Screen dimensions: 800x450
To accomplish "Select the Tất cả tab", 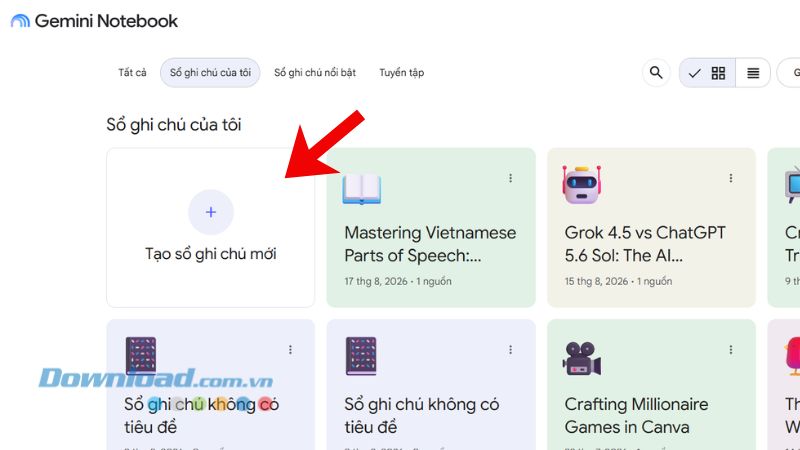I will 132,73.
